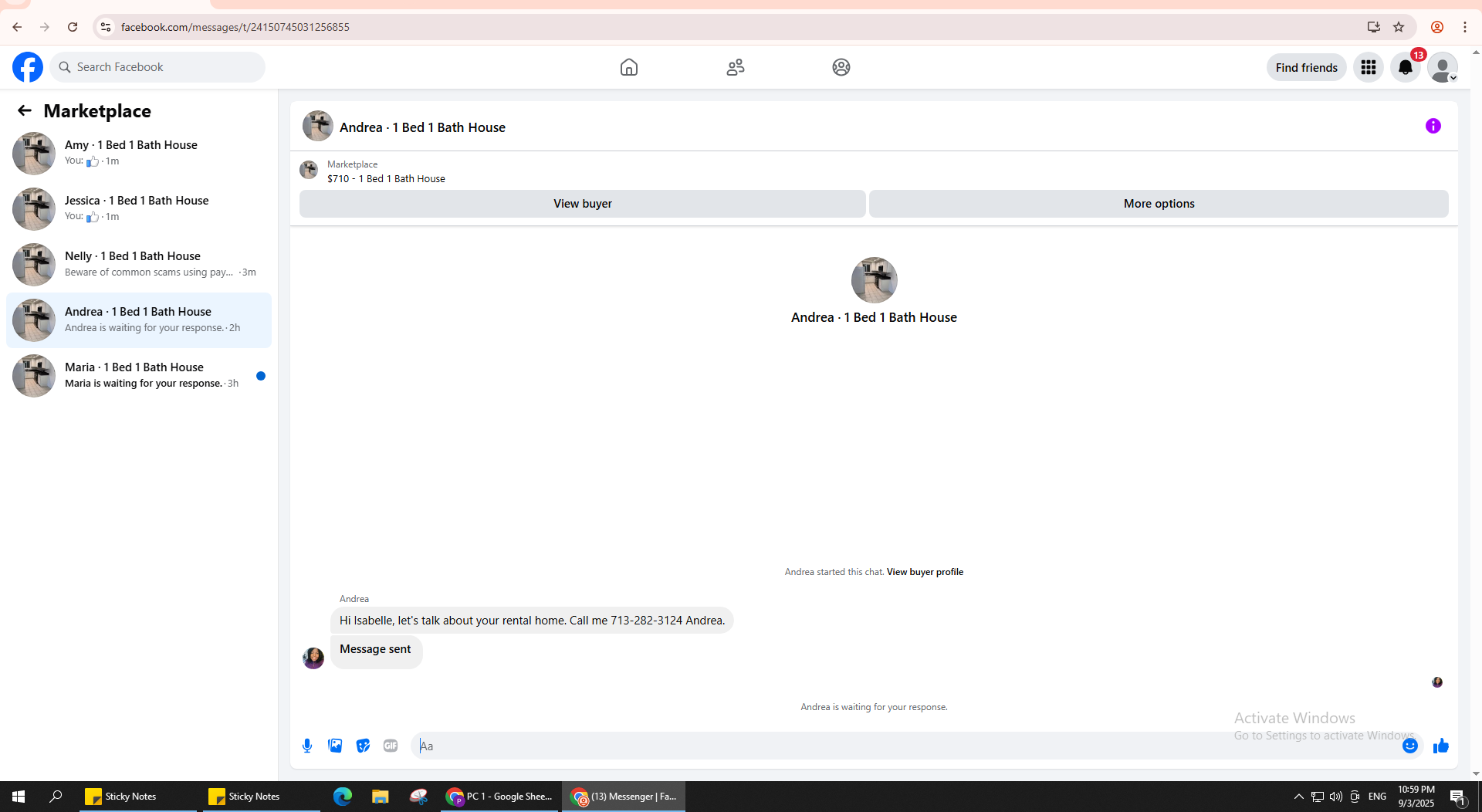Switch to PC 1 - Google Sheets window
The width and height of the screenshot is (1482, 812).
click(x=499, y=797)
